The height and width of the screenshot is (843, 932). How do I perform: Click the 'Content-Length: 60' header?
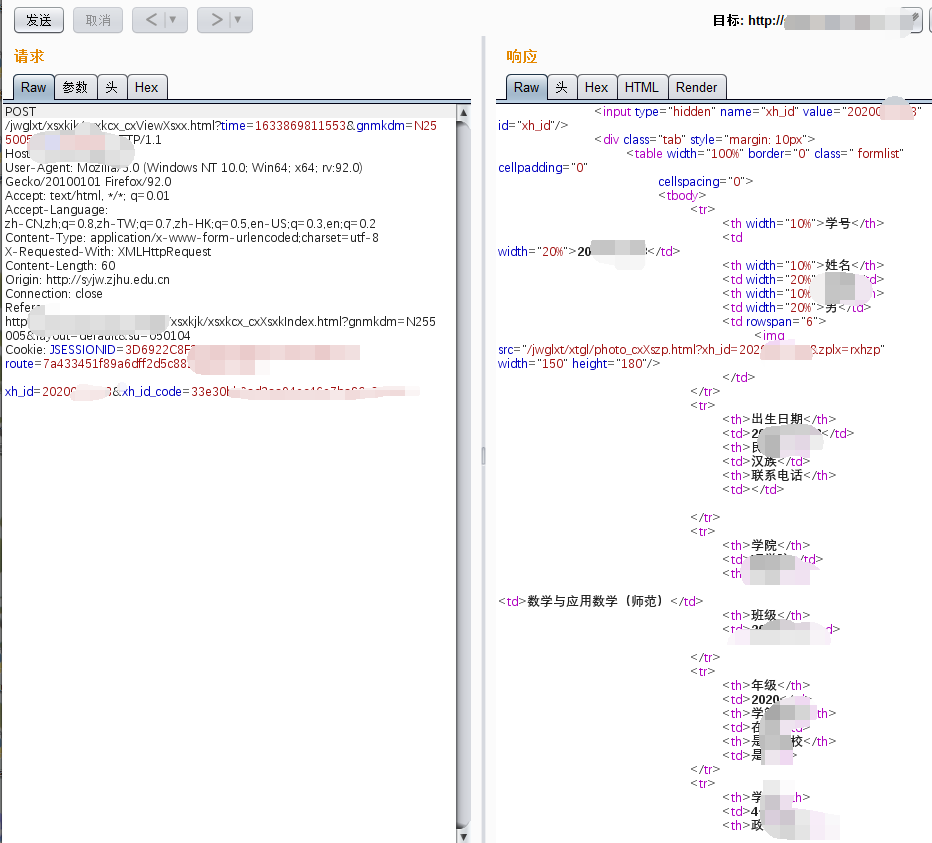[x=60, y=266]
